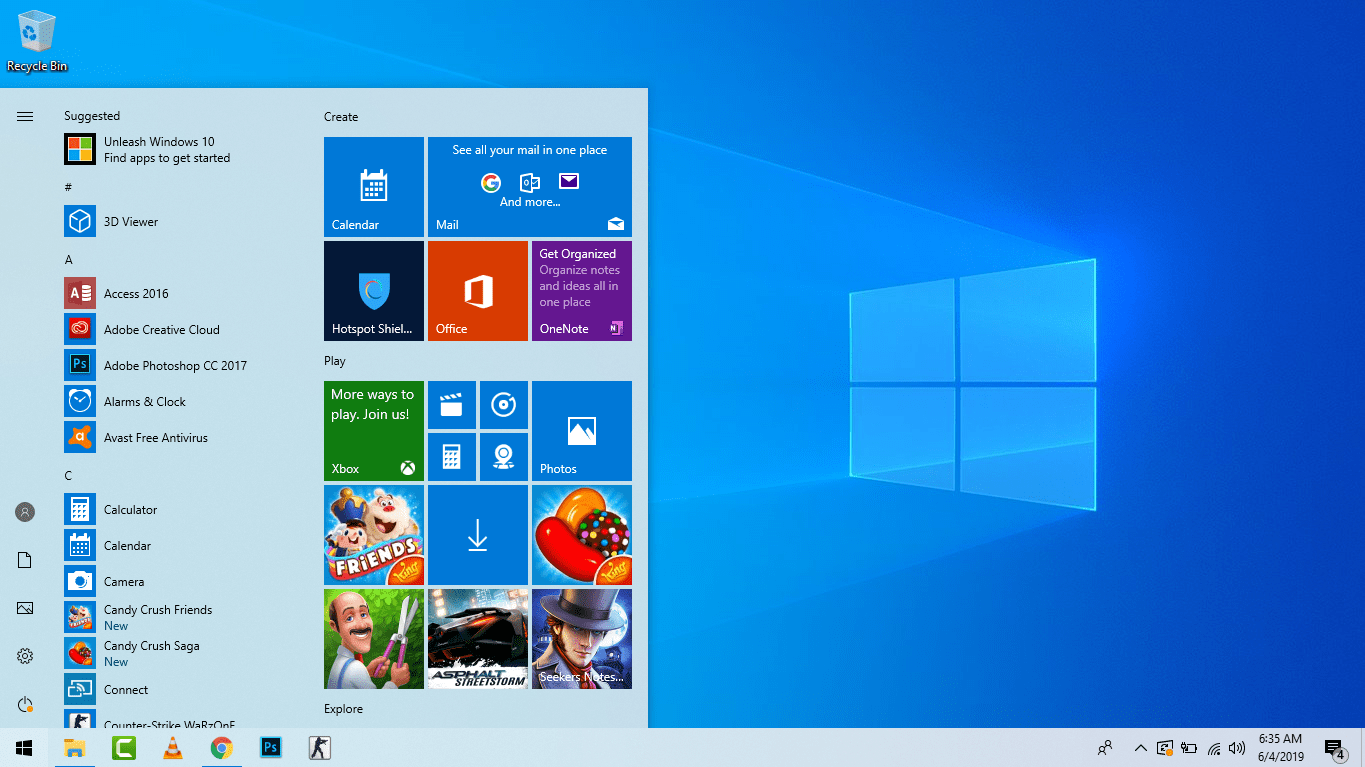This screenshot has width=1365, height=767.
Task: Show hidden system tray icons
Action: tap(1140, 748)
